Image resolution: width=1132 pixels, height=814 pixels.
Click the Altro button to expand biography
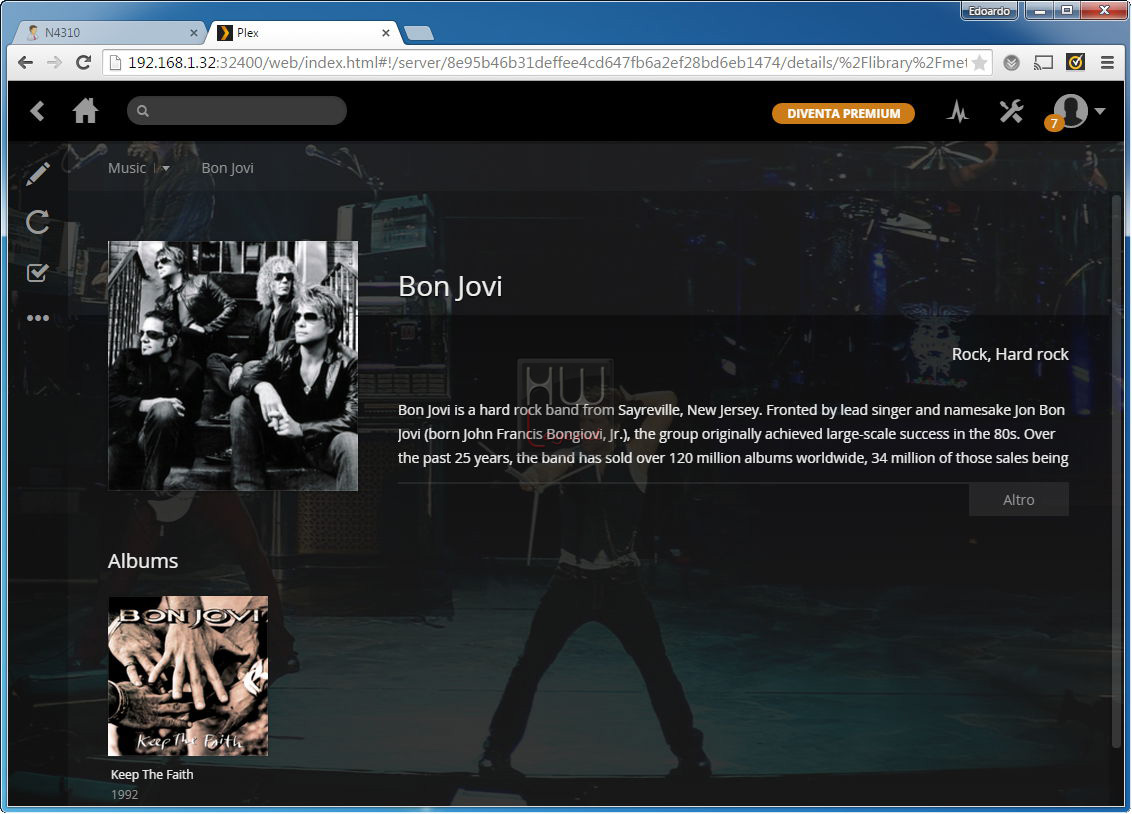coord(1019,500)
